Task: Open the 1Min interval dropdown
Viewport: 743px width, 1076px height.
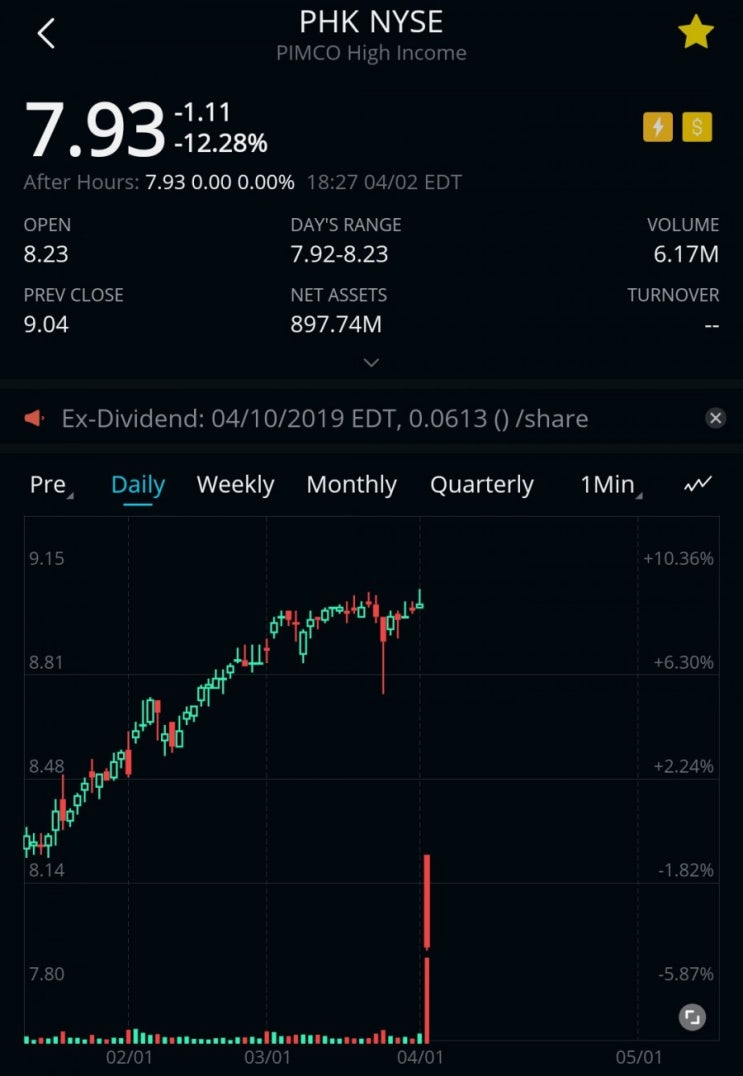Action: tap(611, 485)
